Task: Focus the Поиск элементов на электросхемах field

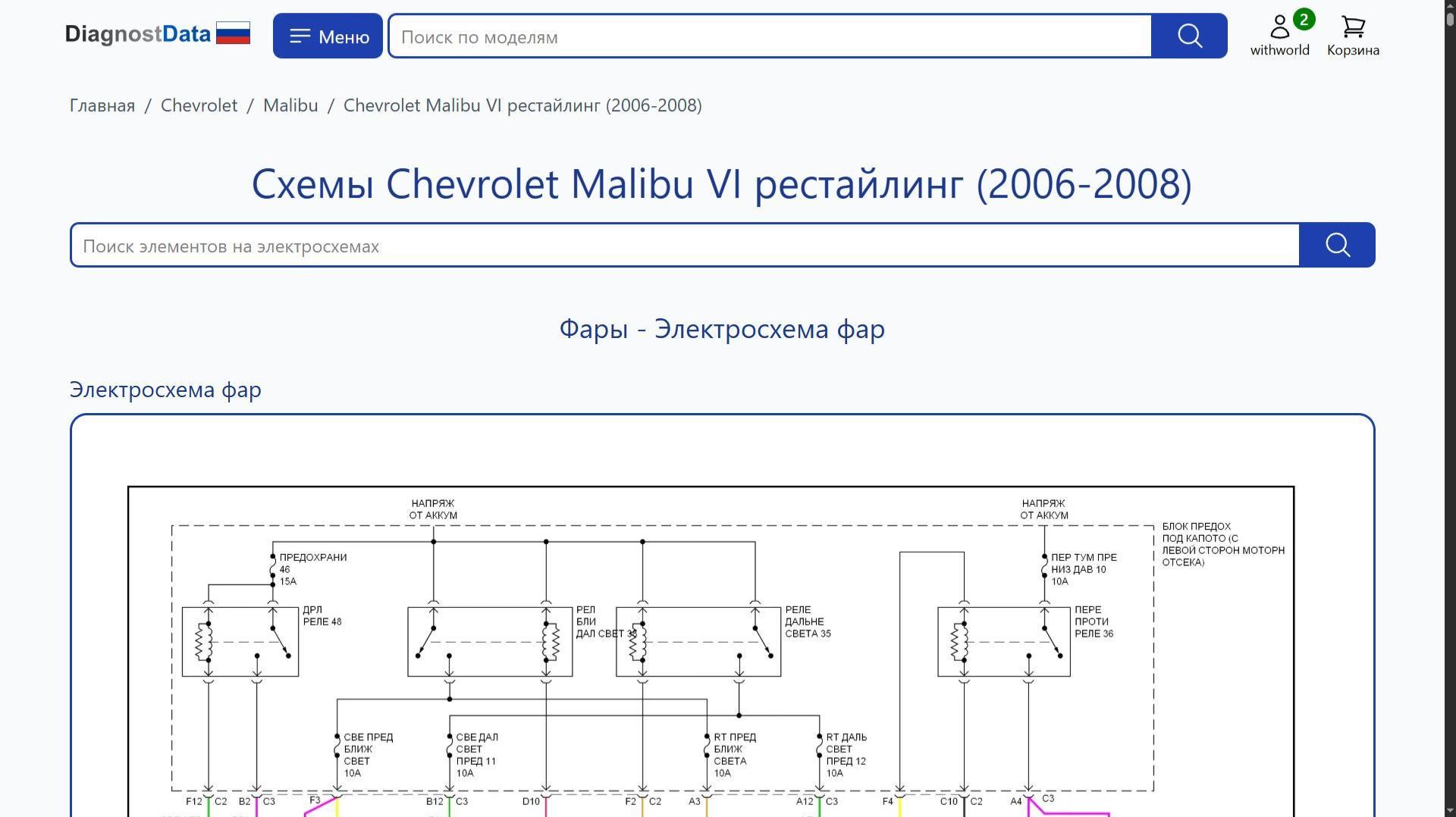Action: coord(685,246)
